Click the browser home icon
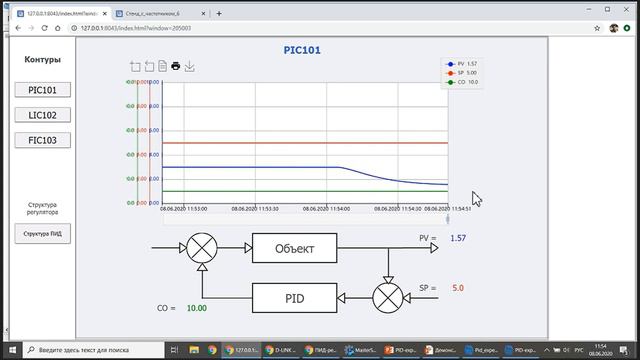This screenshot has height=360, width=640. point(58,28)
